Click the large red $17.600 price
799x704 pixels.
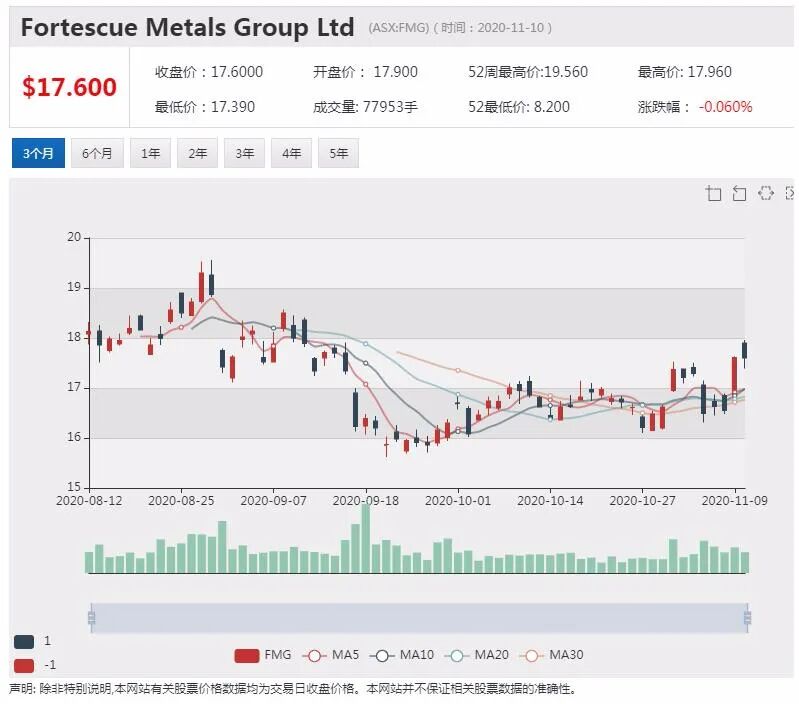tap(69, 87)
